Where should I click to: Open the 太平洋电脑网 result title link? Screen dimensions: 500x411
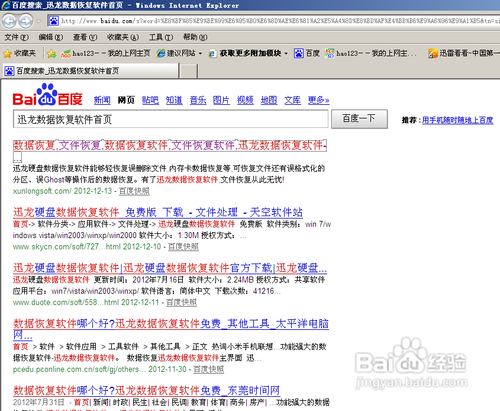tap(171, 324)
